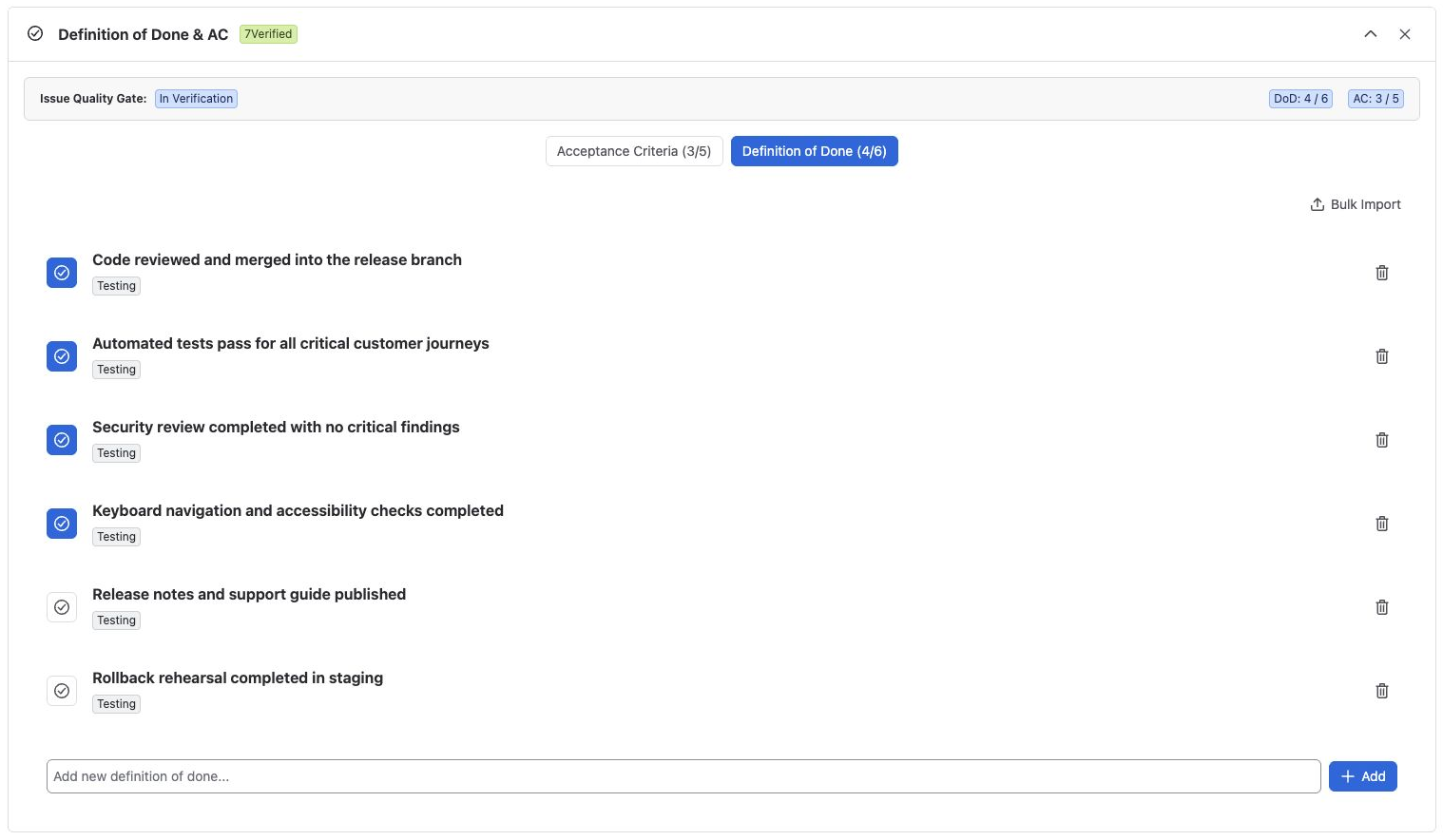Click the 'Issue Quality Gate:' label
Screen dimensions: 1443x840
[x=93, y=99]
